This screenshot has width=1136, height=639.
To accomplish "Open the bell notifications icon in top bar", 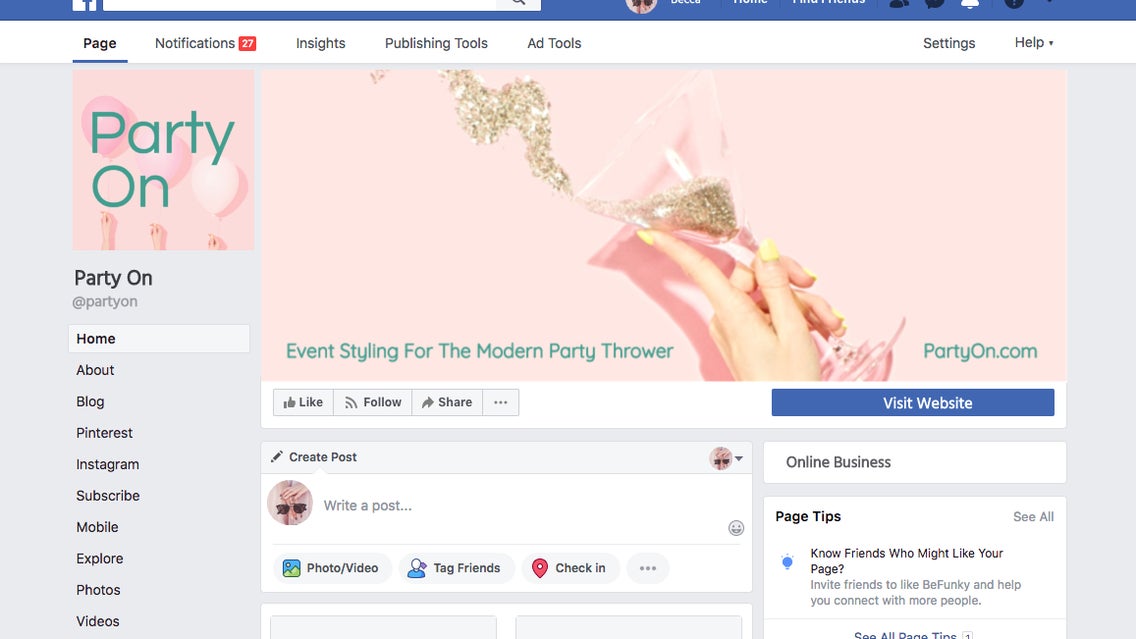I will click(x=969, y=3).
